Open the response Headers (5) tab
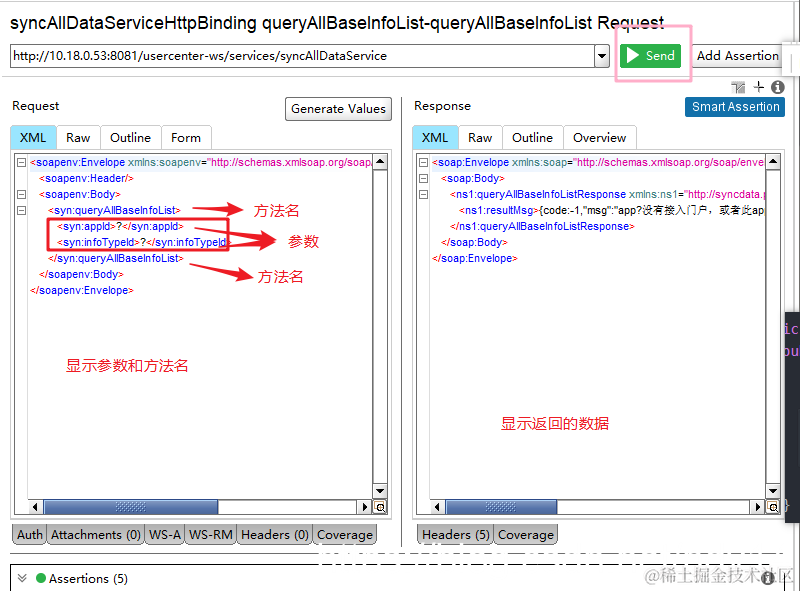Screen dimensions: 800x591 (x=455, y=534)
